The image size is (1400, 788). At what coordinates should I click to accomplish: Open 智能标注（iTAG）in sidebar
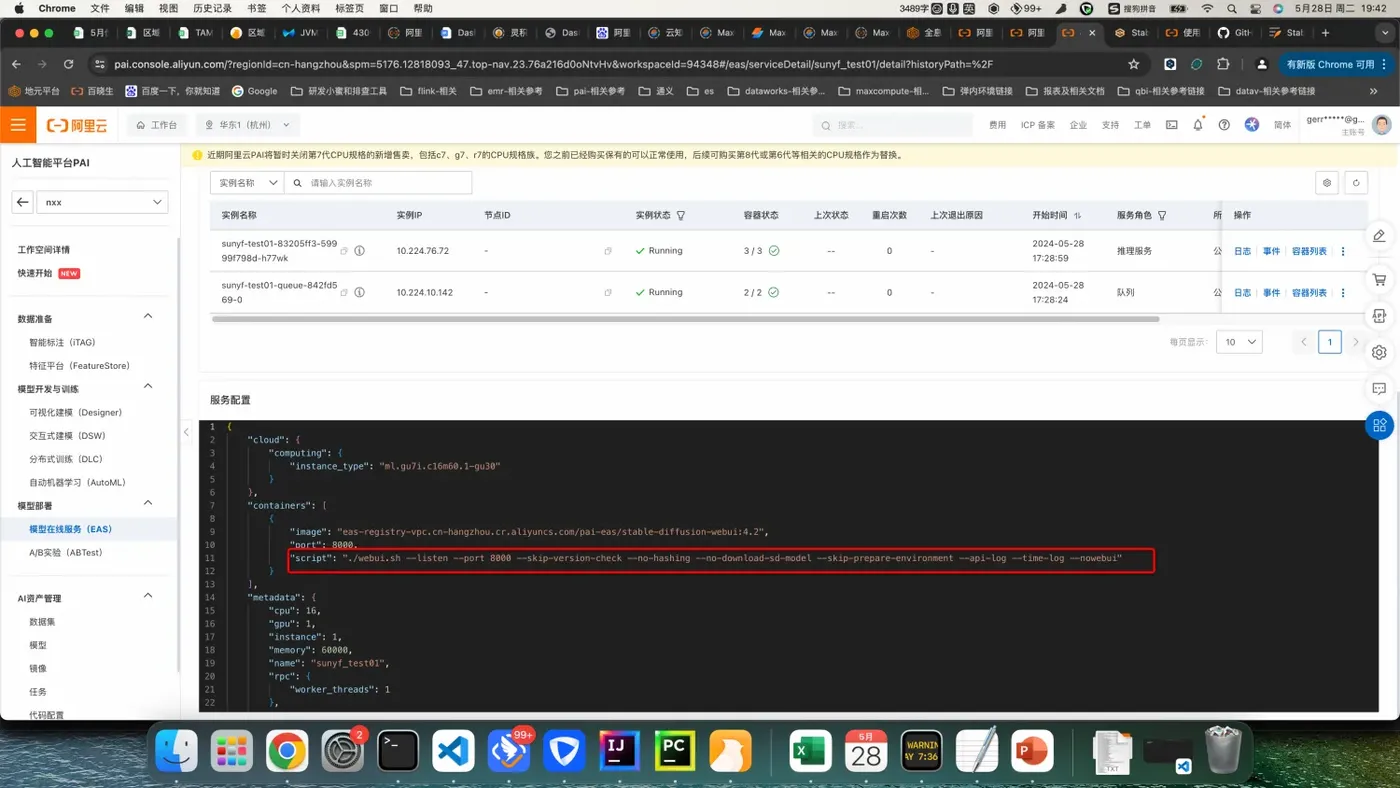tap(62, 342)
